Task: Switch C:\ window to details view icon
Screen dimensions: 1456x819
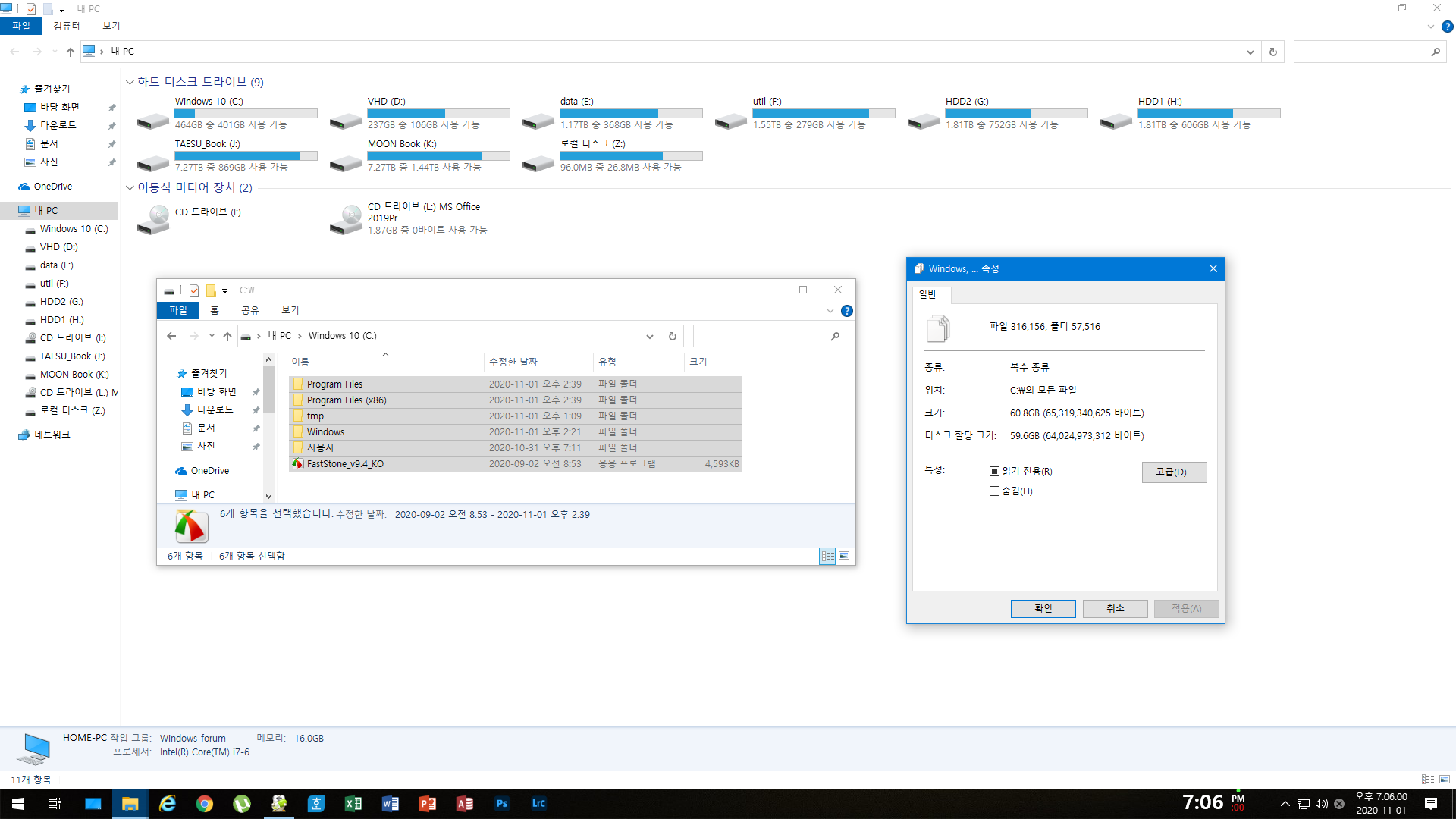Action: click(827, 556)
